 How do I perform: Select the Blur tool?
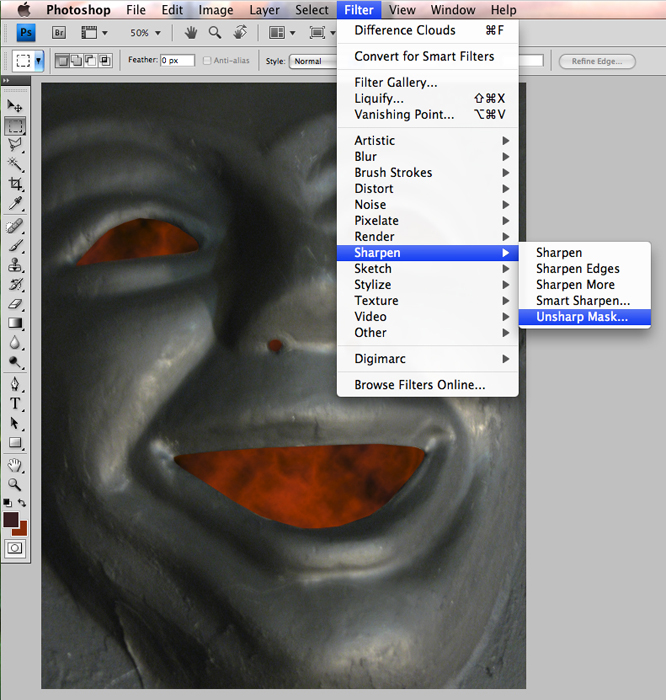pos(15,342)
